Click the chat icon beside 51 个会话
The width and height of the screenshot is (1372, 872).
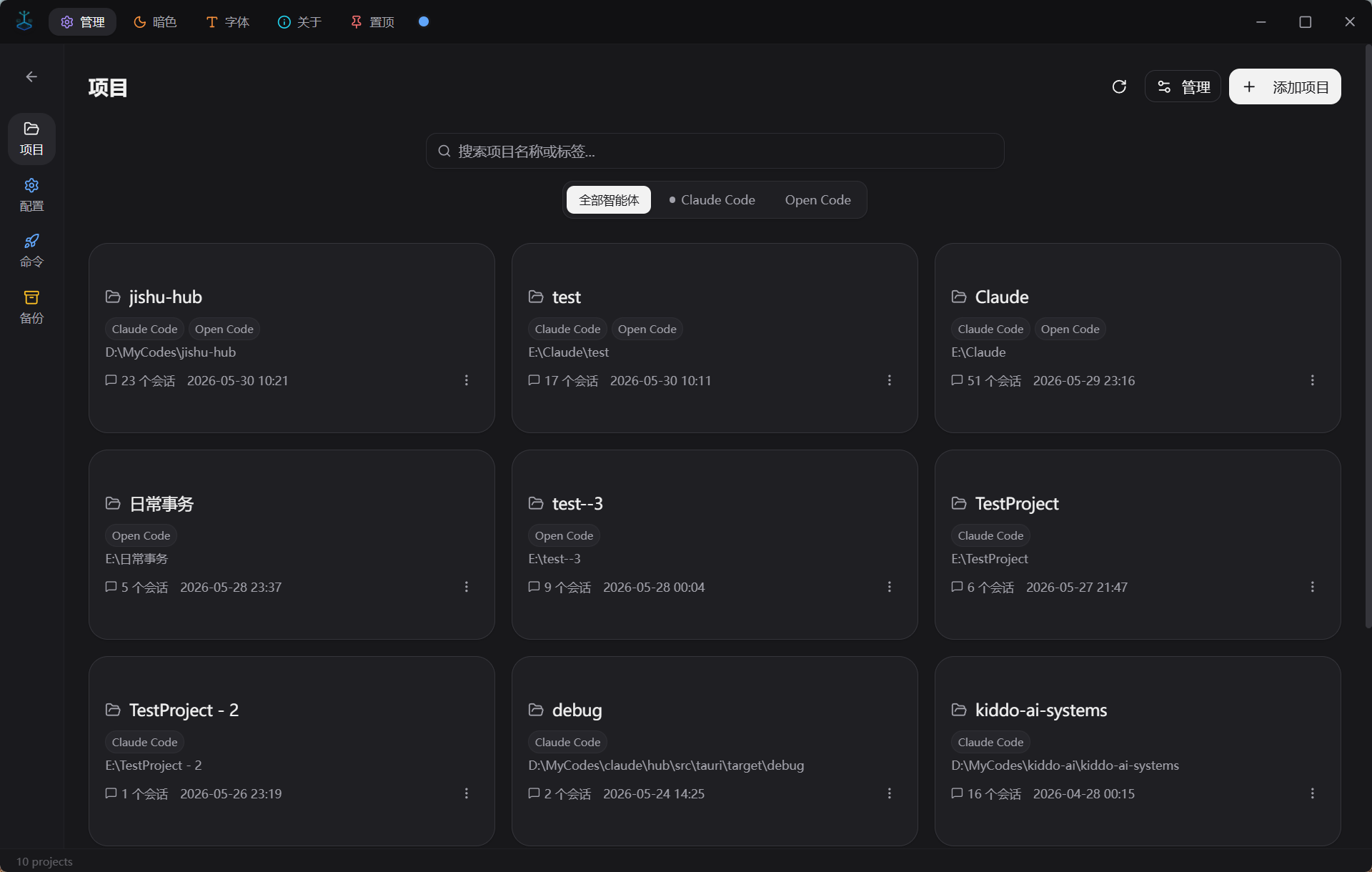click(957, 380)
